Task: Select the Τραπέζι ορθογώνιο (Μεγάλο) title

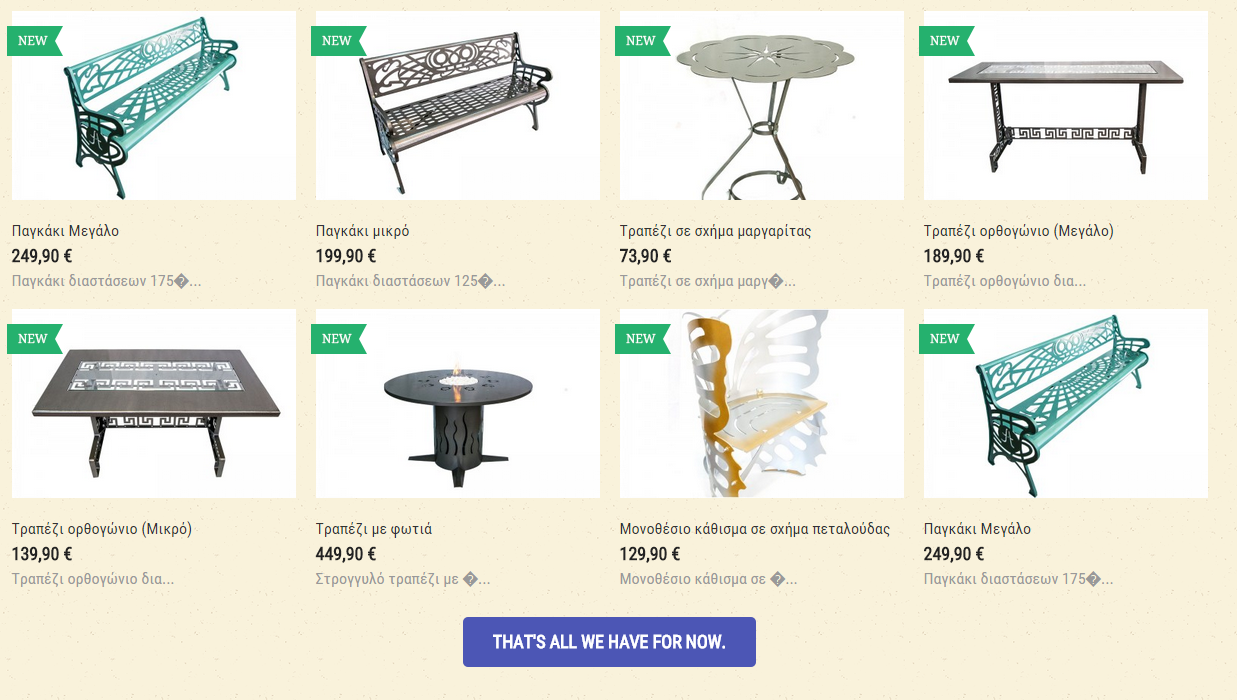Action: (x=1018, y=231)
